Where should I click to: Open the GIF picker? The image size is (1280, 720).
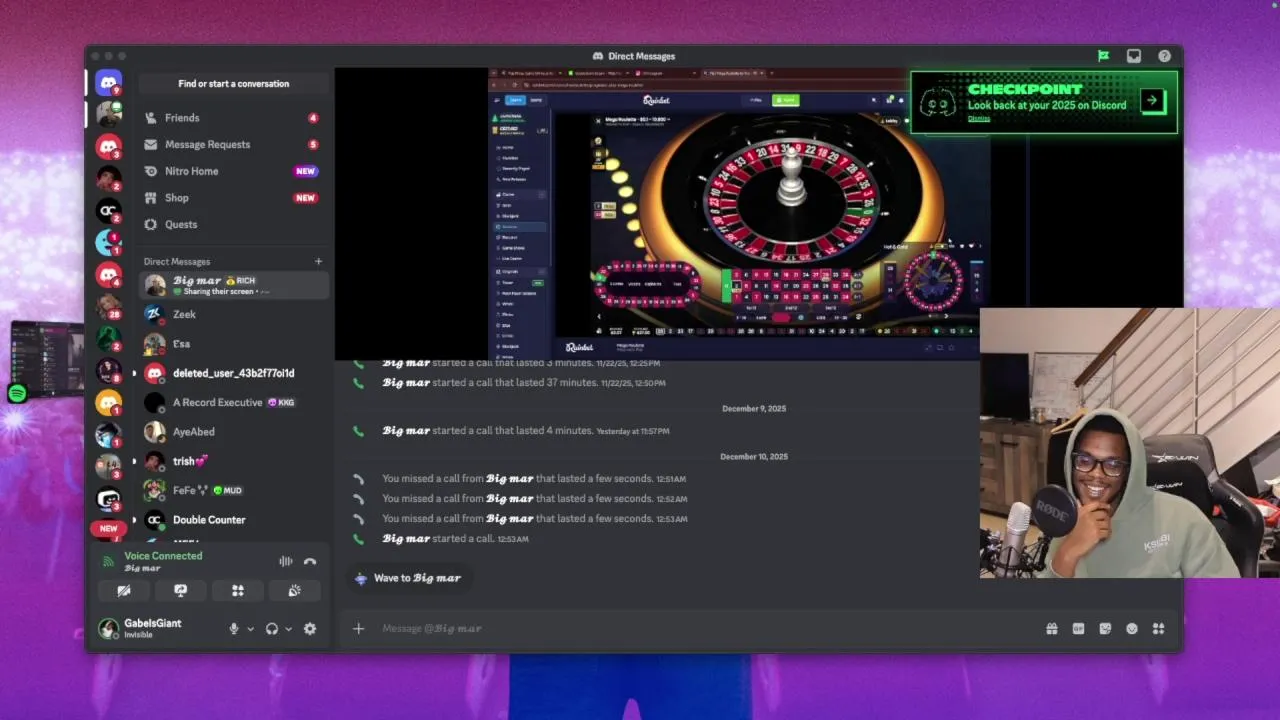tap(1078, 629)
